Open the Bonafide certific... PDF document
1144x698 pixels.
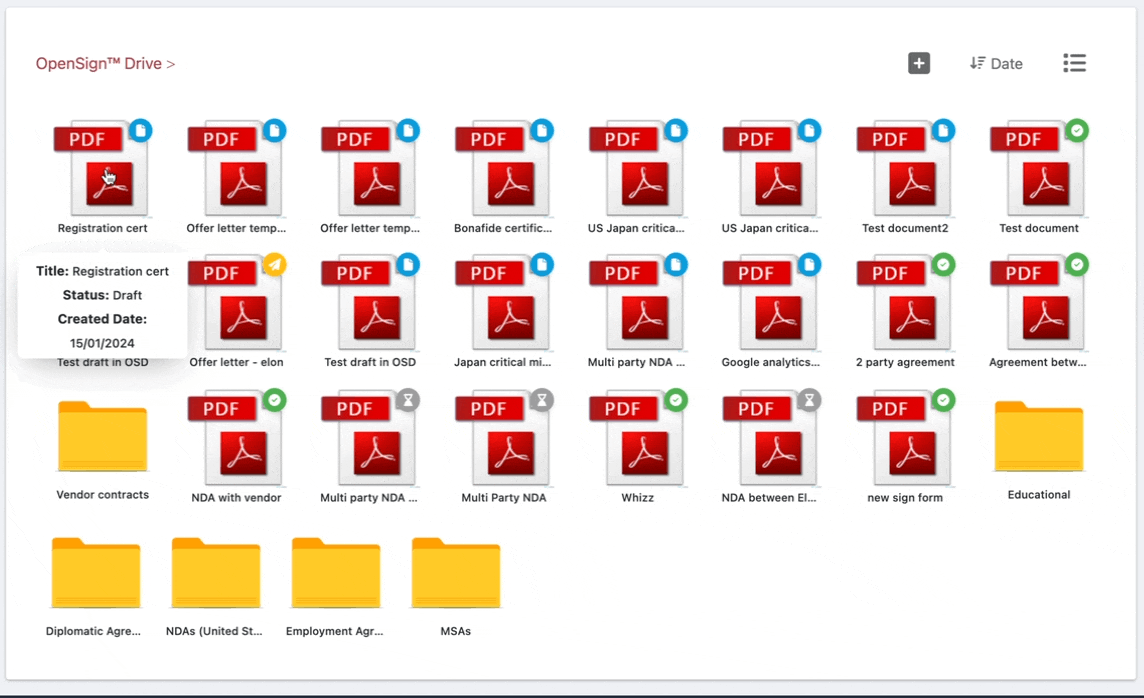(x=503, y=168)
